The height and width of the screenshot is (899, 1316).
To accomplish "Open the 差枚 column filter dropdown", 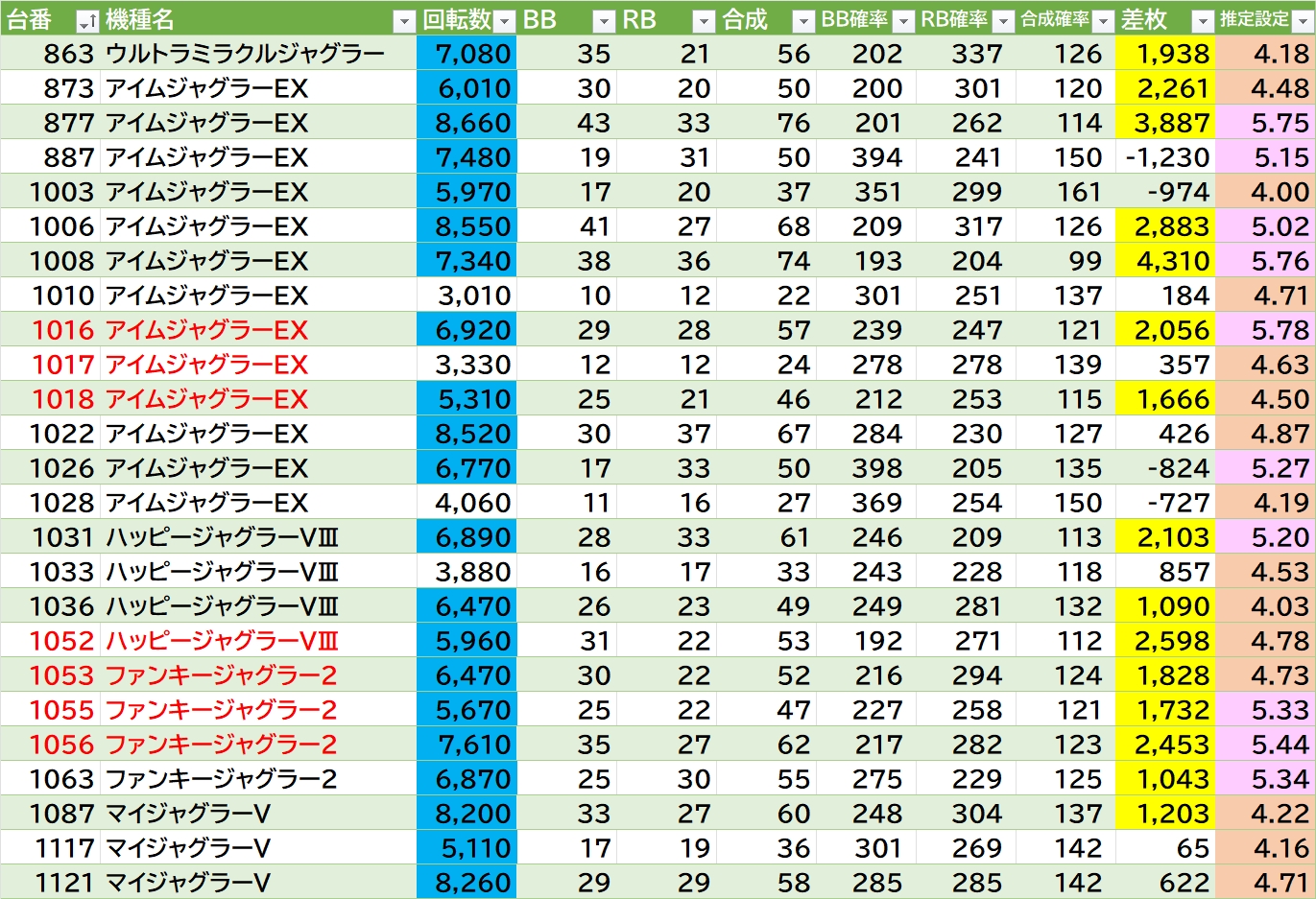I will 1203,21.
